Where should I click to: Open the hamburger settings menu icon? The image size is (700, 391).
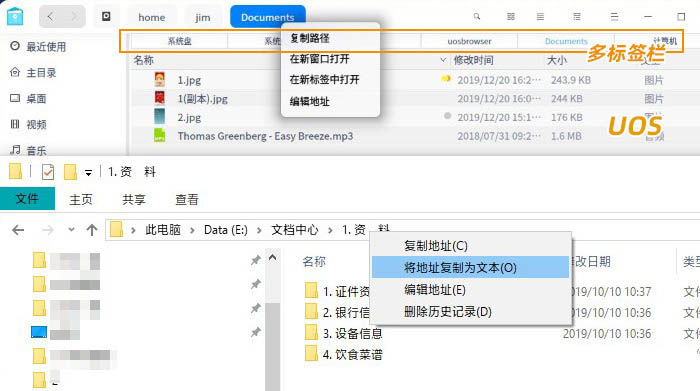tap(614, 17)
